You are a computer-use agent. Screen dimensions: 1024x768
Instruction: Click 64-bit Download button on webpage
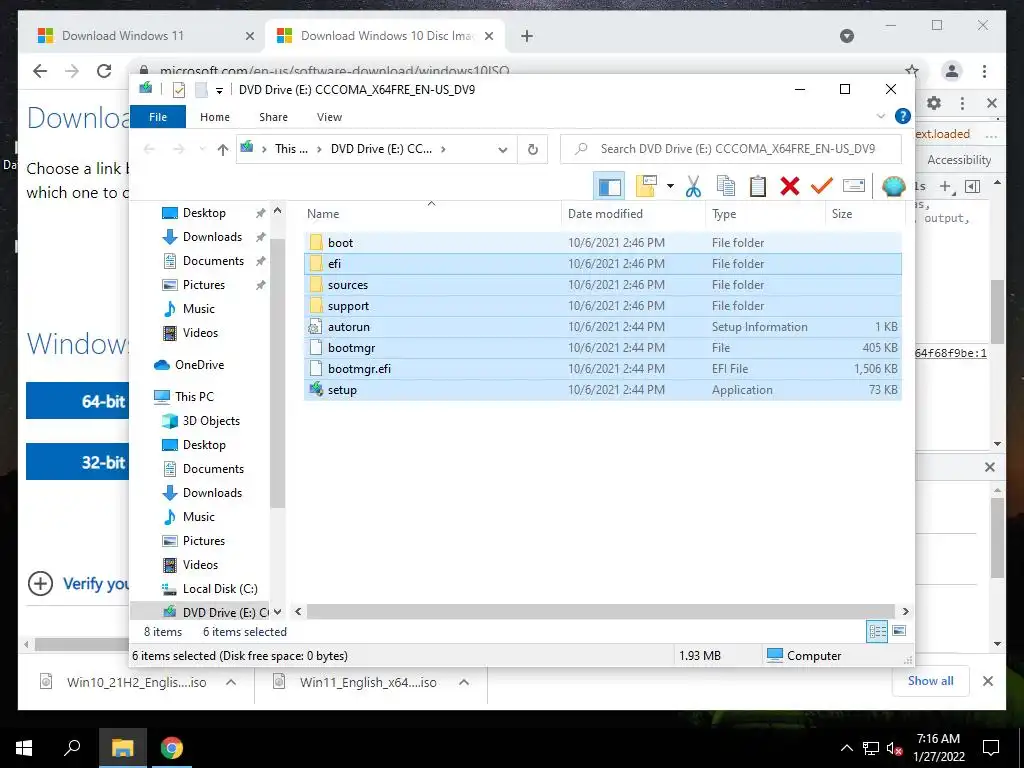coord(78,401)
